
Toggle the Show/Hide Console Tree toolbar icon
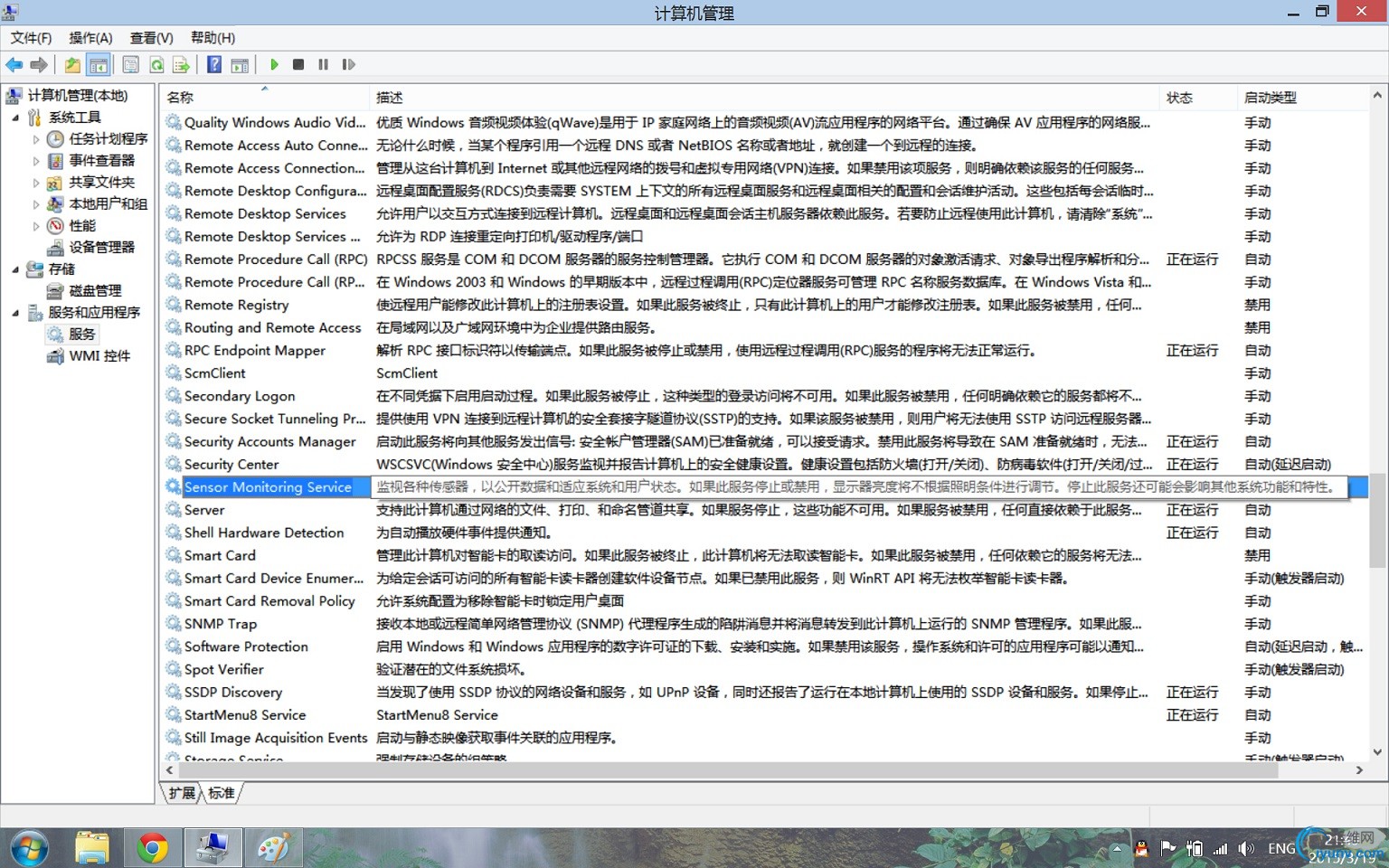(99, 65)
